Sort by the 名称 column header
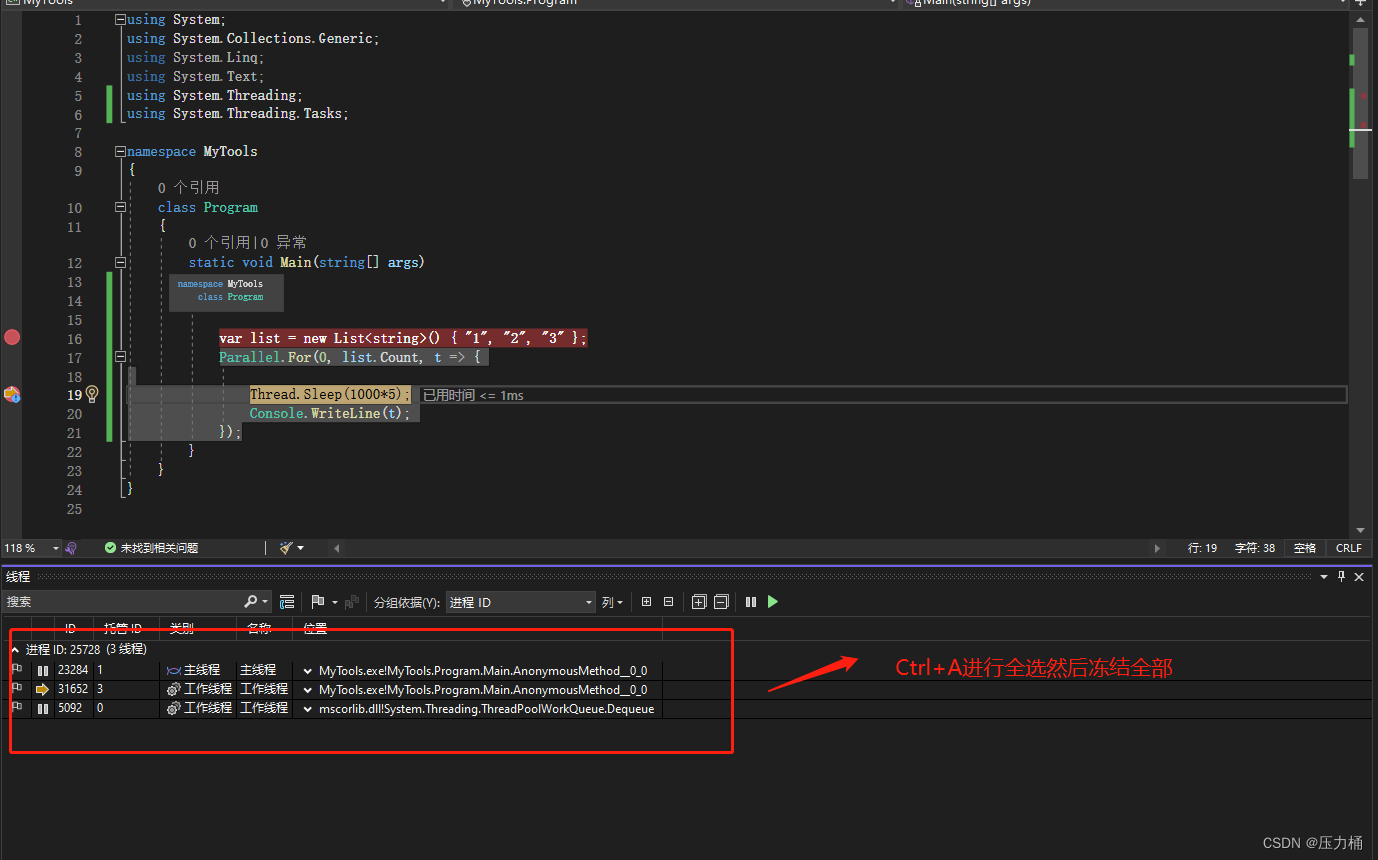1378x860 pixels. pos(264,628)
